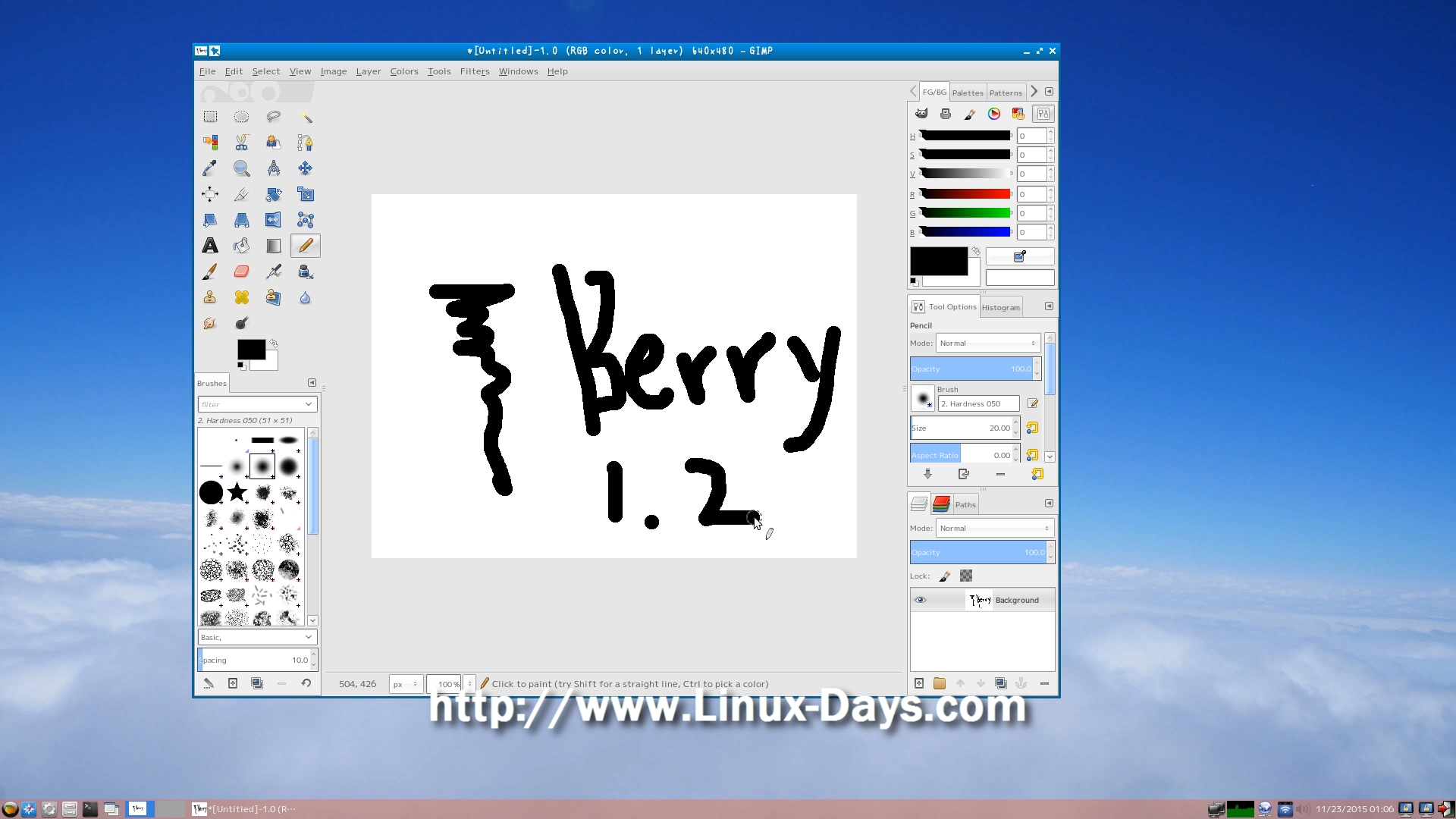Open the Pencil Mode dropdown
This screenshot has width=1456, height=819.
tap(987, 344)
